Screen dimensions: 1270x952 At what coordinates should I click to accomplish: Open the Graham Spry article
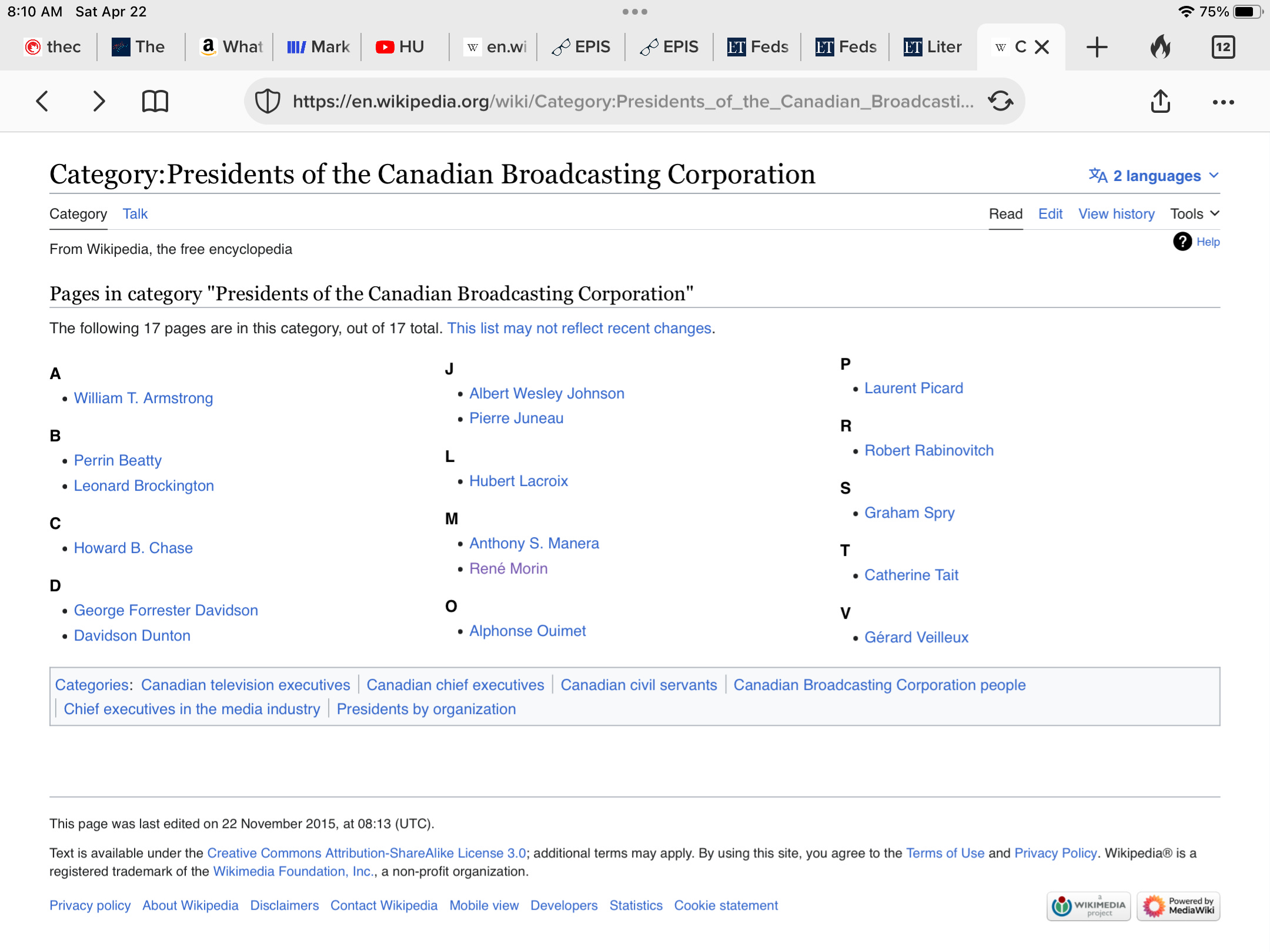(910, 513)
